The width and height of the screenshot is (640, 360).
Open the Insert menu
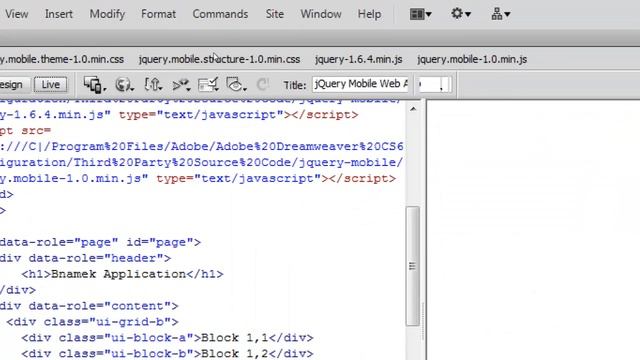(x=59, y=14)
